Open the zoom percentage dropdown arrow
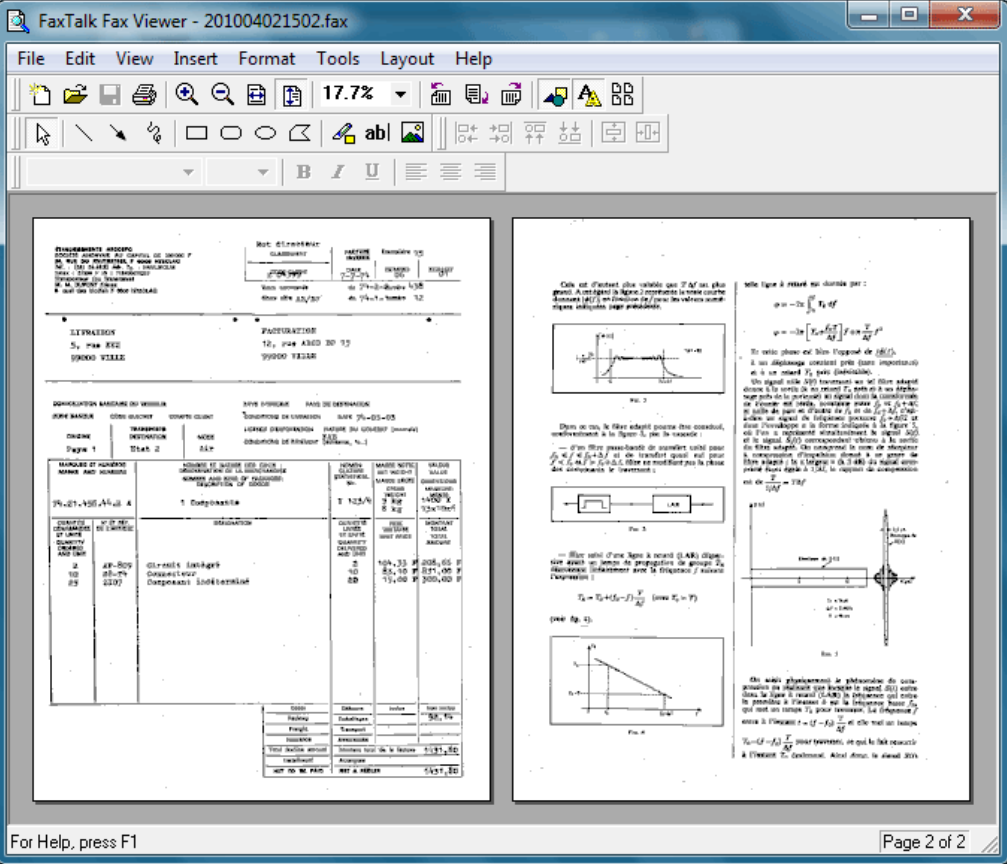This screenshot has height=864, width=1007. (x=401, y=94)
